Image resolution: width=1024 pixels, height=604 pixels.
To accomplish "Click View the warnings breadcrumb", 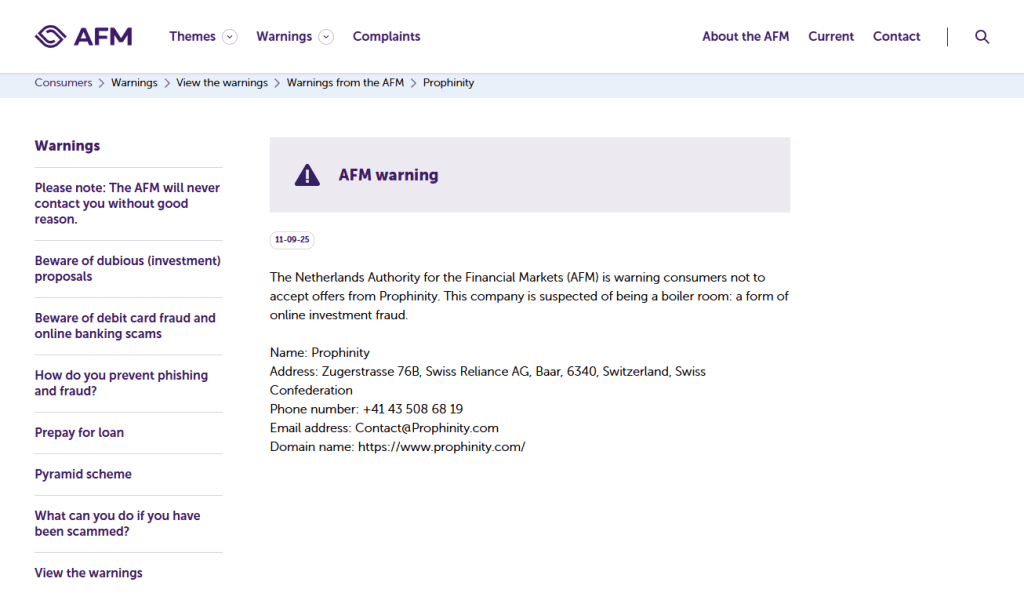I will point(222,83).
